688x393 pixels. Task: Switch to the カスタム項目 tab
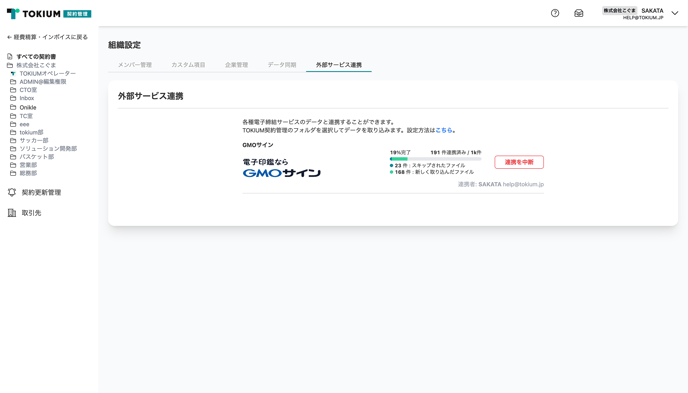tap(188, 65)
